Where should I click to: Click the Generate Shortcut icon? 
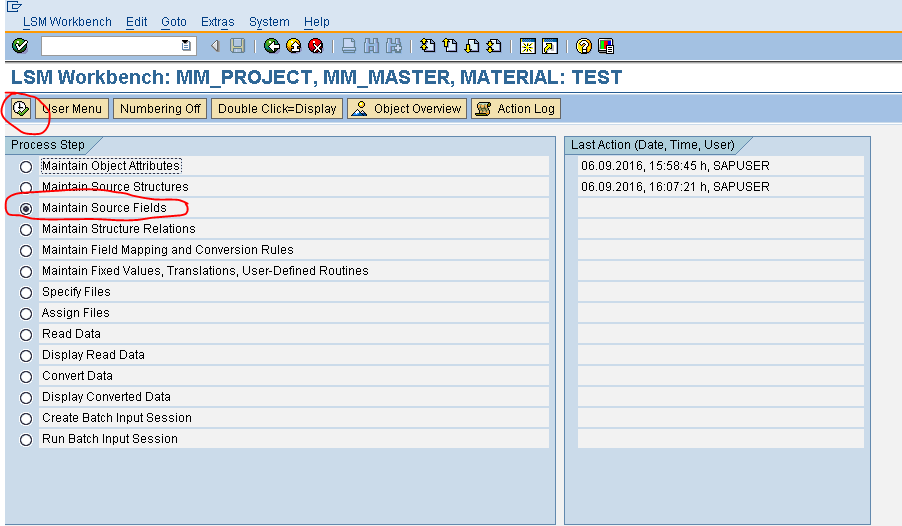550,46
